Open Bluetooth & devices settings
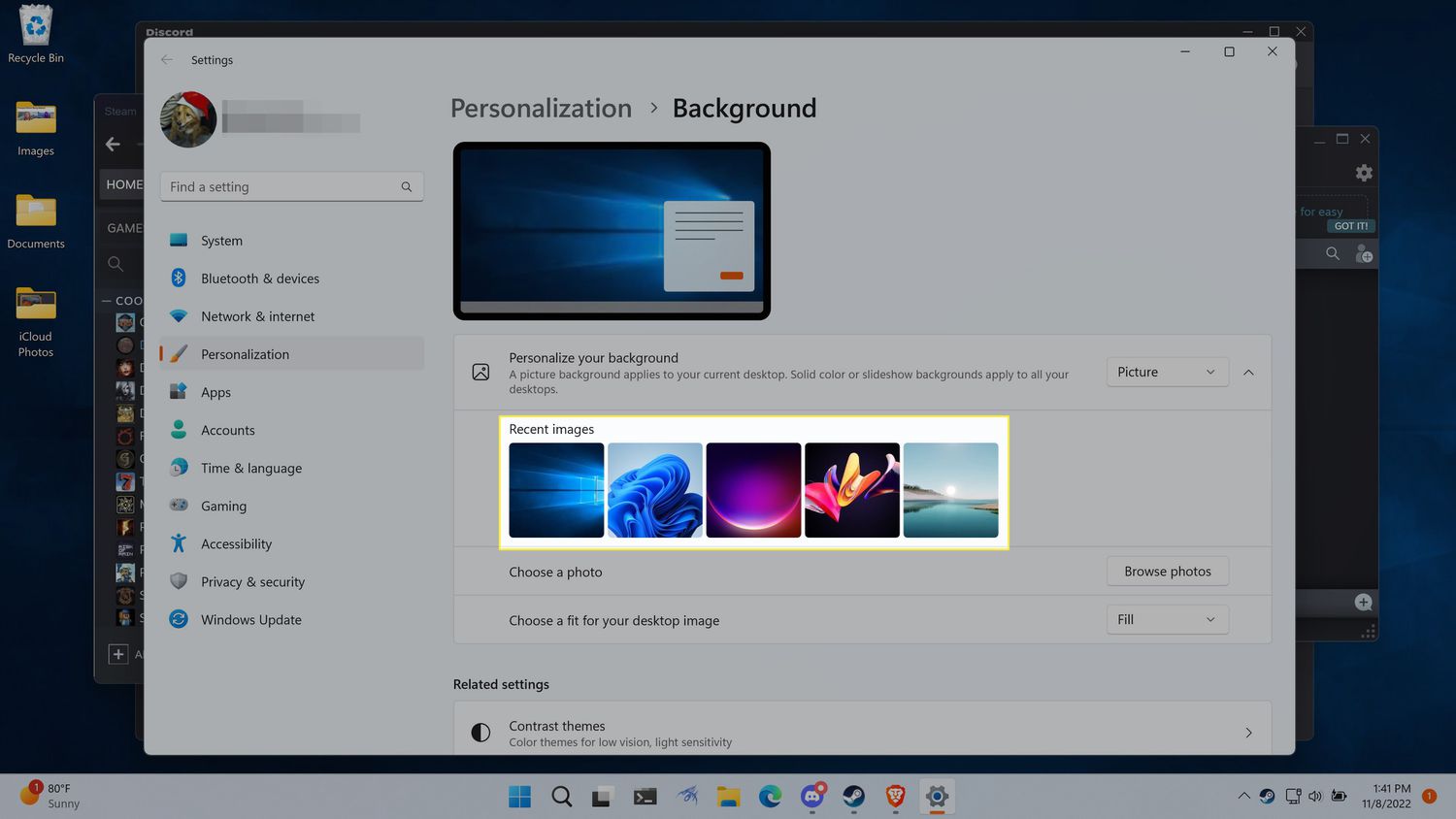Image resolution: width=1456 pixels, height=819 pixels. (x=259, y=278)
